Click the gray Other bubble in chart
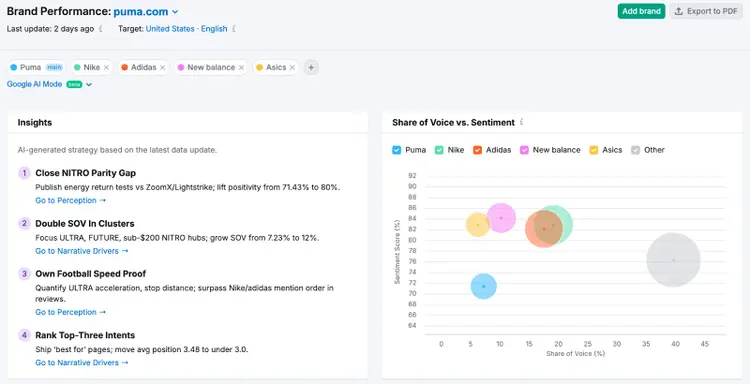Image resolution: width=750 pixels, height=384 pixels. [x=673, y=260]
